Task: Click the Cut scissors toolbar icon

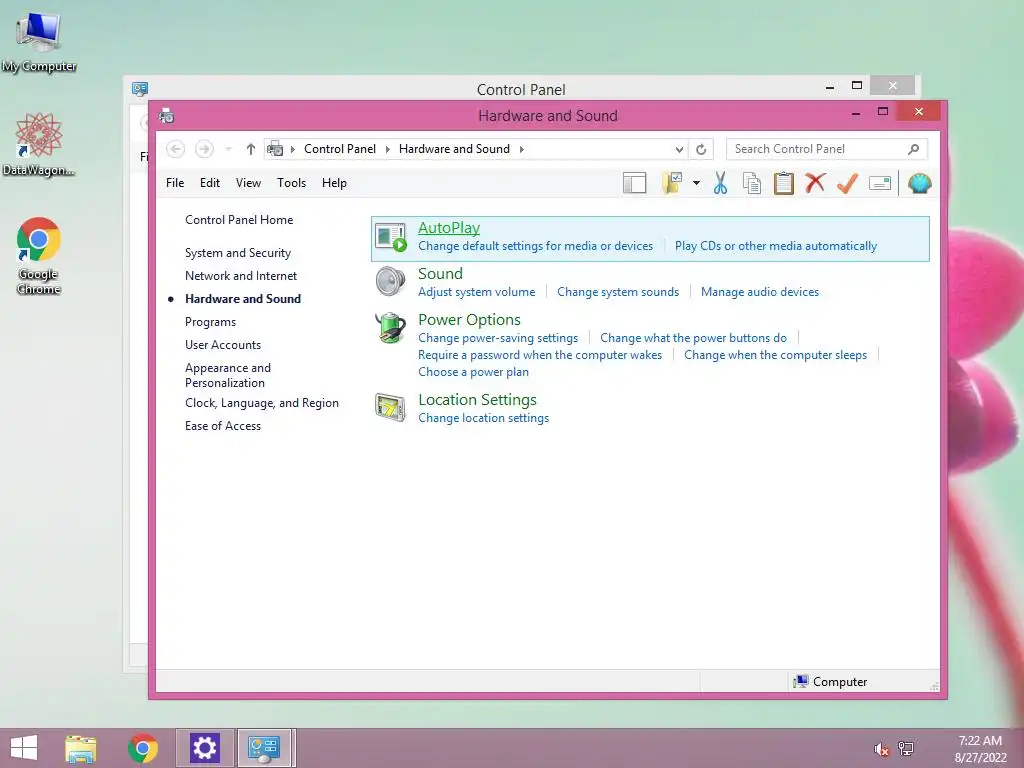Action: click(720, 184)
